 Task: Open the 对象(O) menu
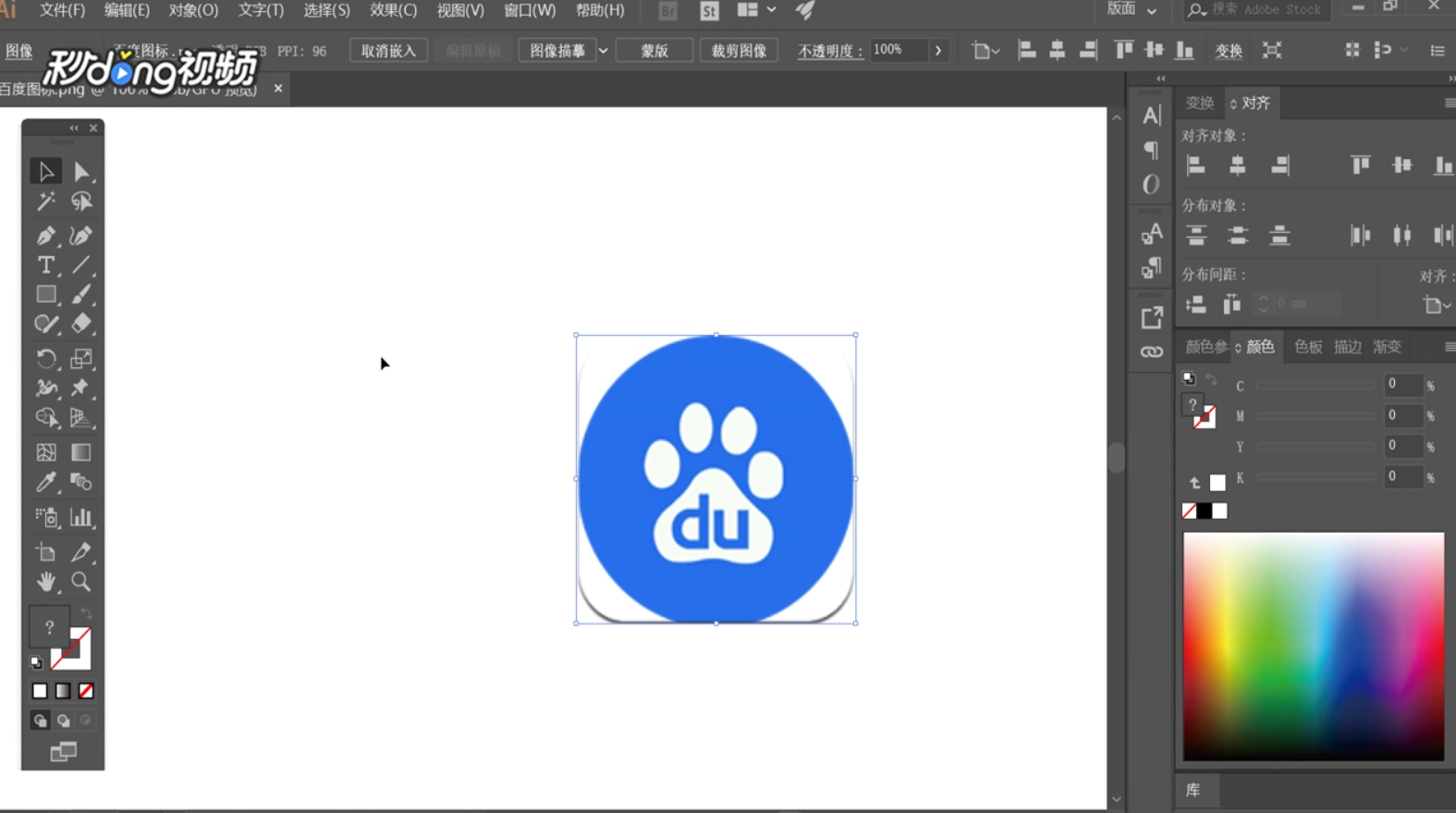coord(193,10)
